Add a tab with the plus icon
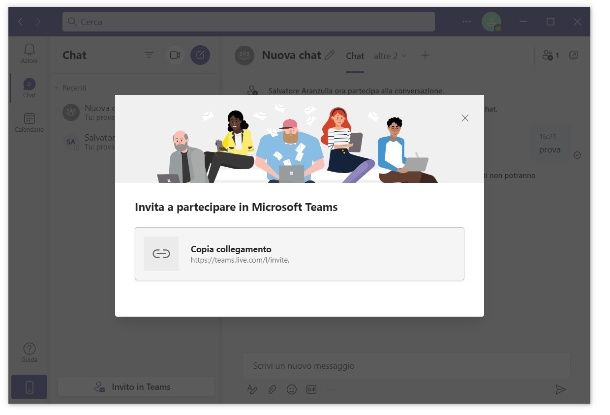The image size is (610, 415). [425, 55]
